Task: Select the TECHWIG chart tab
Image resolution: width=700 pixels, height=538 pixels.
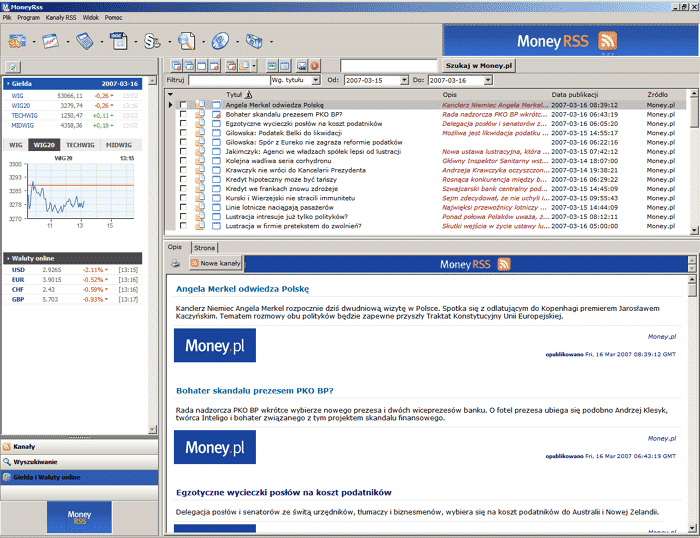Action: coord(80,145)
